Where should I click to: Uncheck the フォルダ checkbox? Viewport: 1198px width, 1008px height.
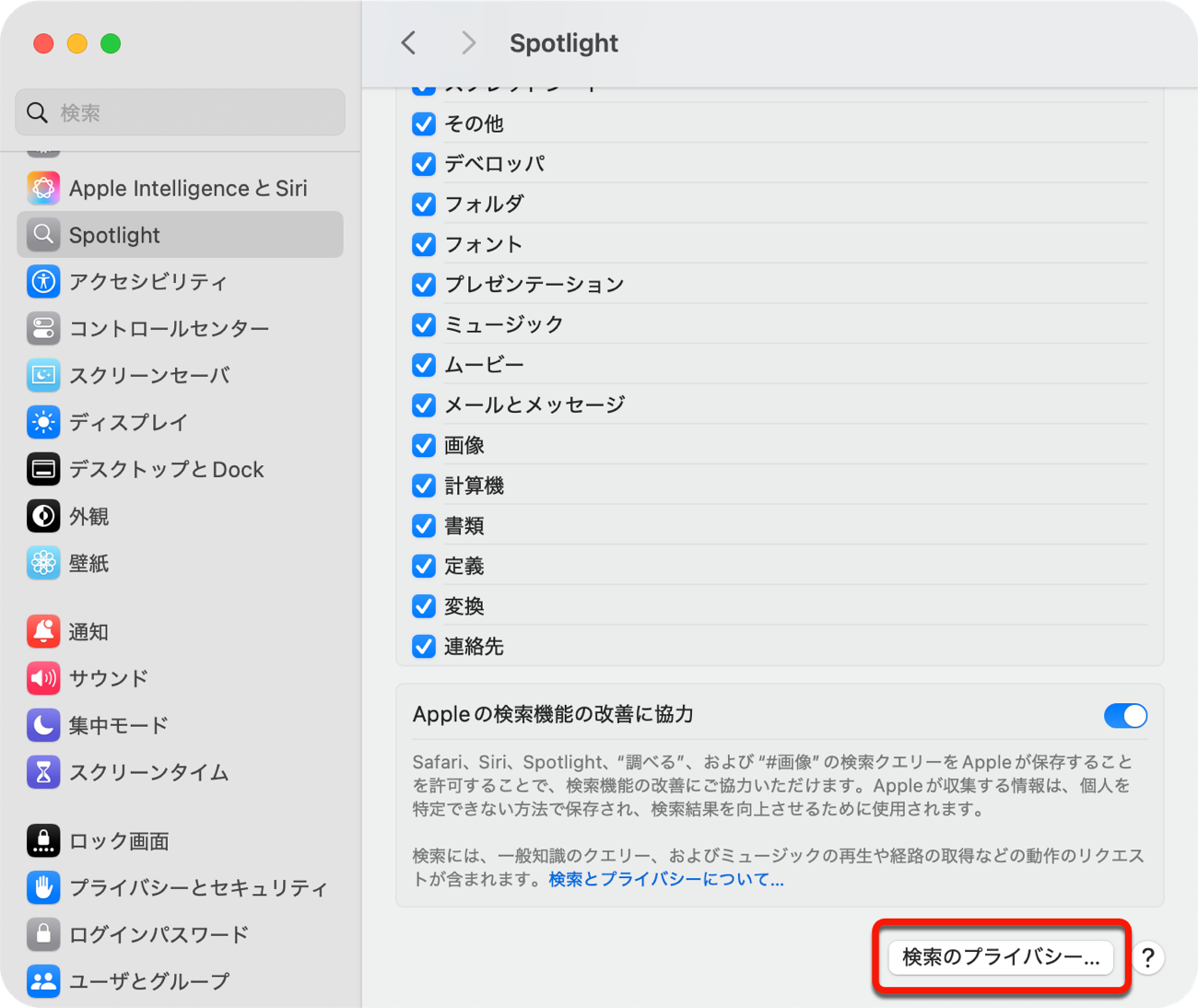pyautogui.click(x=424, y=204)
